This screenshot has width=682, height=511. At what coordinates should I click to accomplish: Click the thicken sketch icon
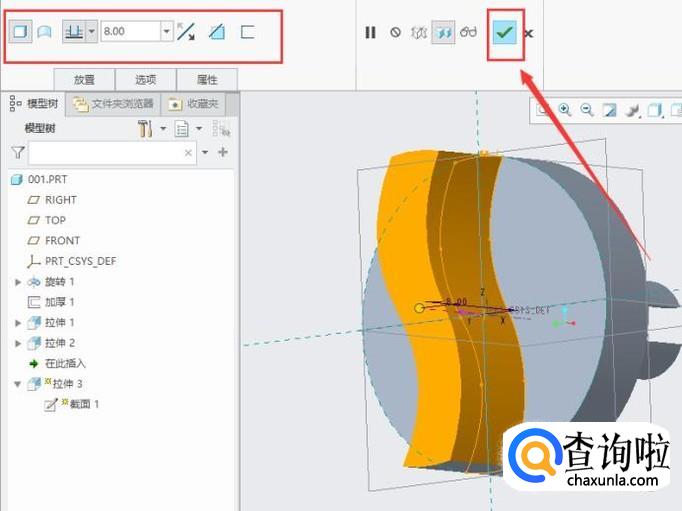[247, 32]
